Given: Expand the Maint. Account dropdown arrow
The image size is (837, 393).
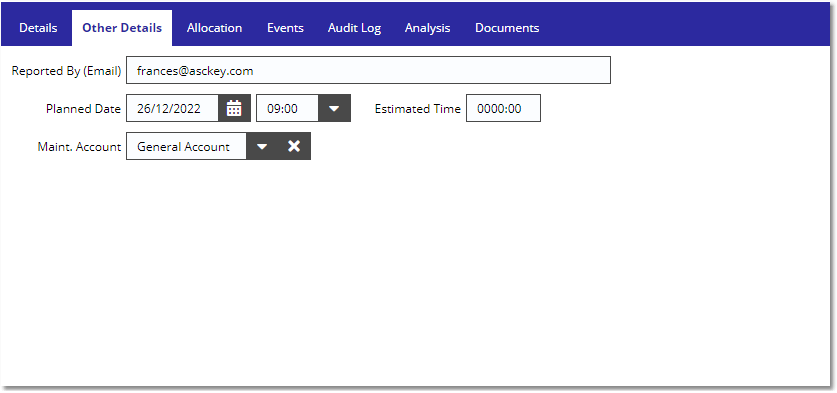Looking at the screenshot, I should 262,146.
